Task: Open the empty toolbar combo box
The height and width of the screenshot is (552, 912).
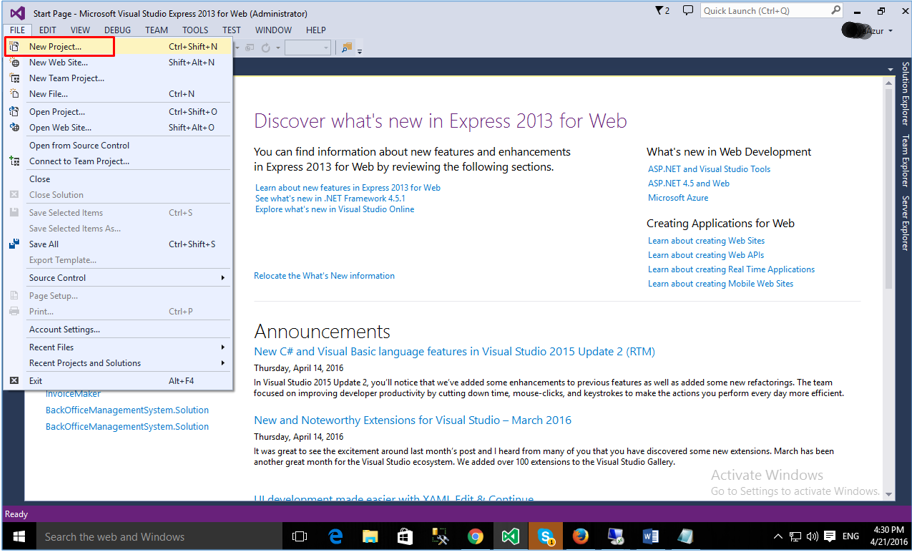Action: (308, 48)
